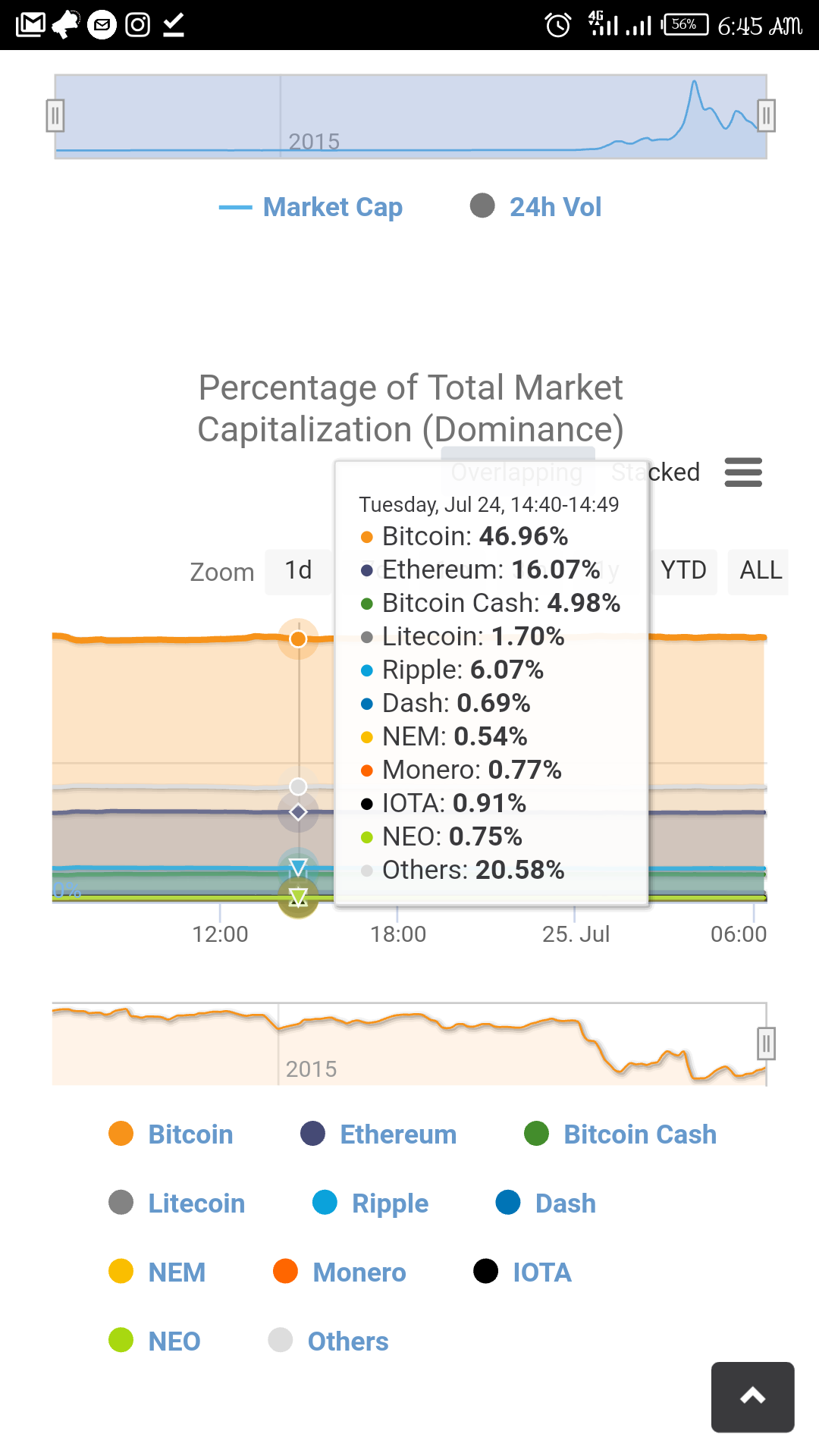This screenshot has height=1456, width=819.
Task: Hide the Others series in legend
Action: 329,1341
